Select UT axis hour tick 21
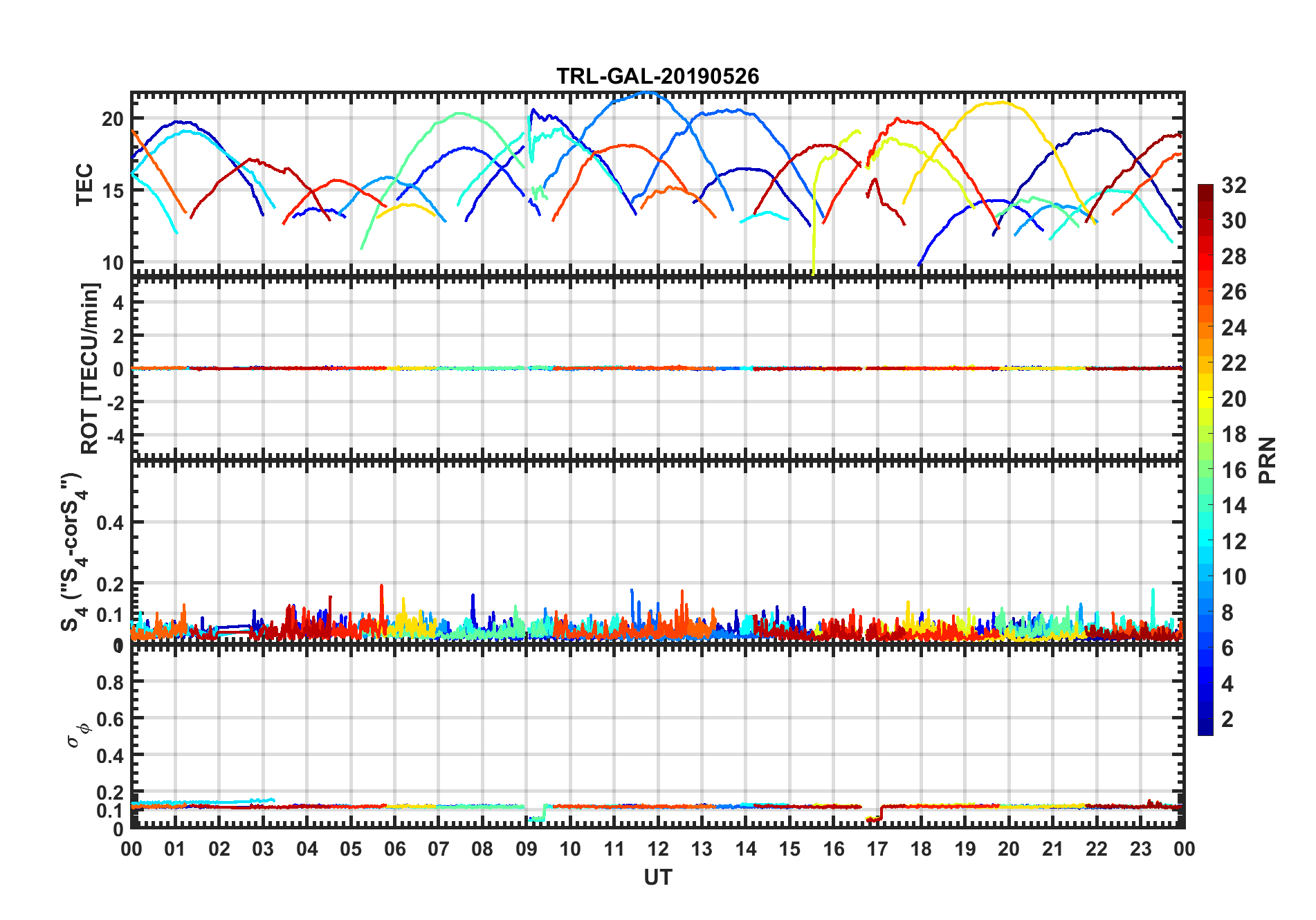This screenshot has height=920, width=1316. point(1053,849)
